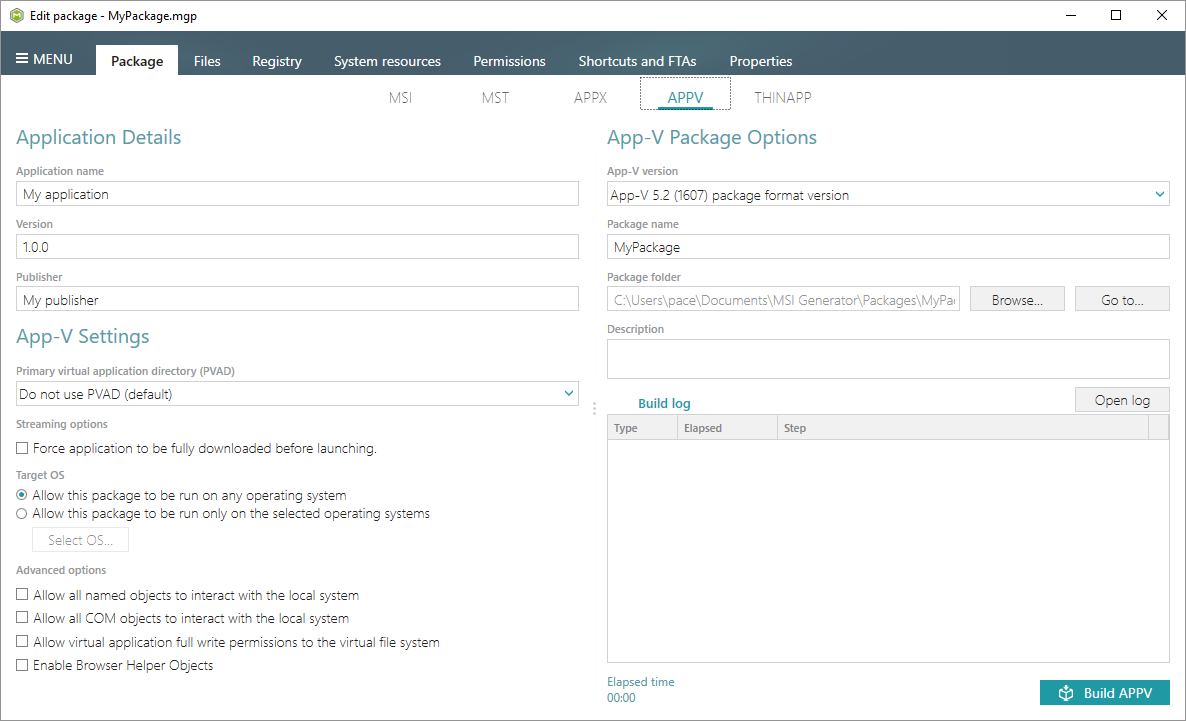Open the Shortcuts and FTAs tab
The image size is (1186, 721).
pos(637,61)
